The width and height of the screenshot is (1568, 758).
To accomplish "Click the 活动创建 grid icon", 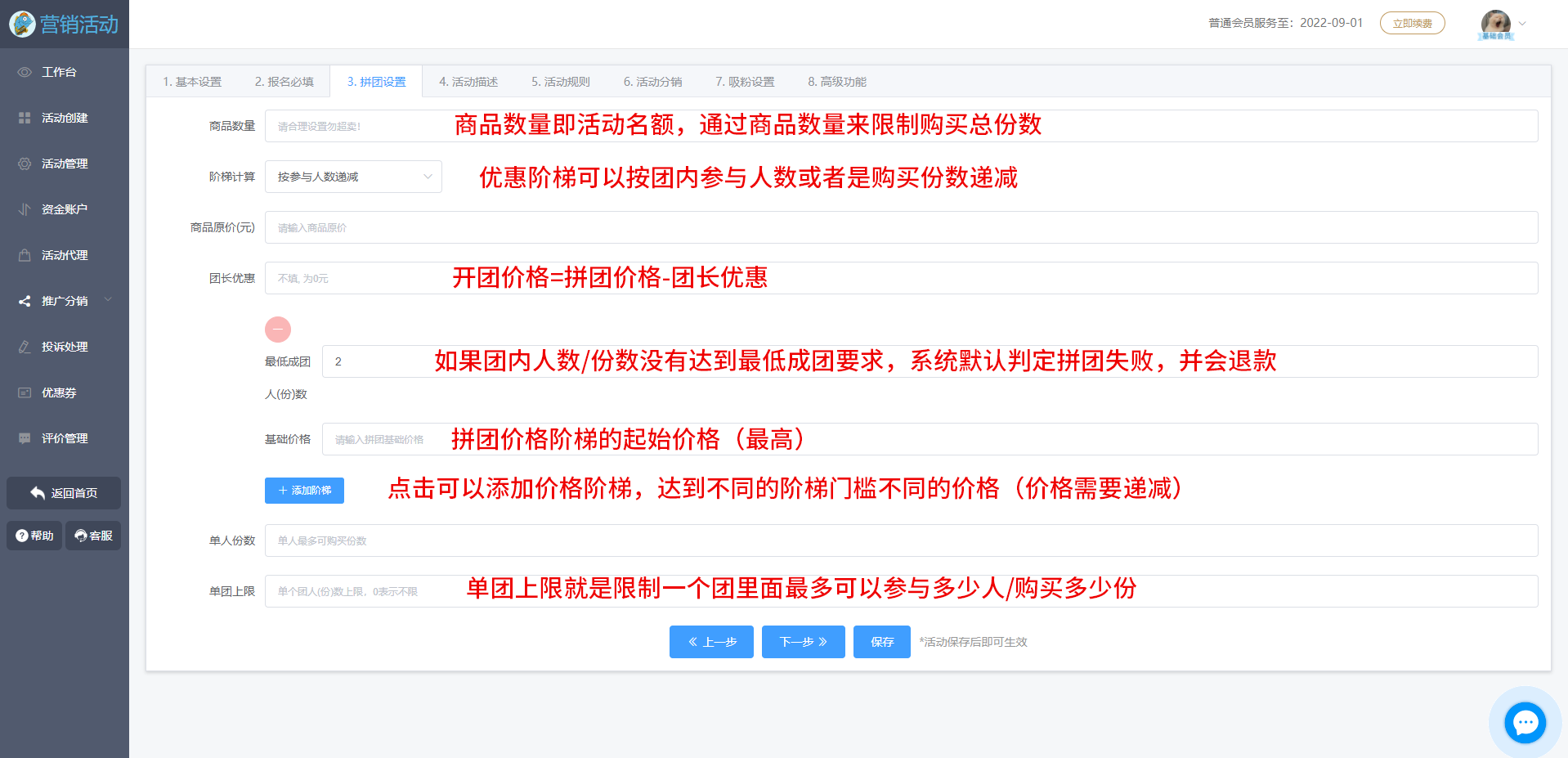I will tap(25, 118).
